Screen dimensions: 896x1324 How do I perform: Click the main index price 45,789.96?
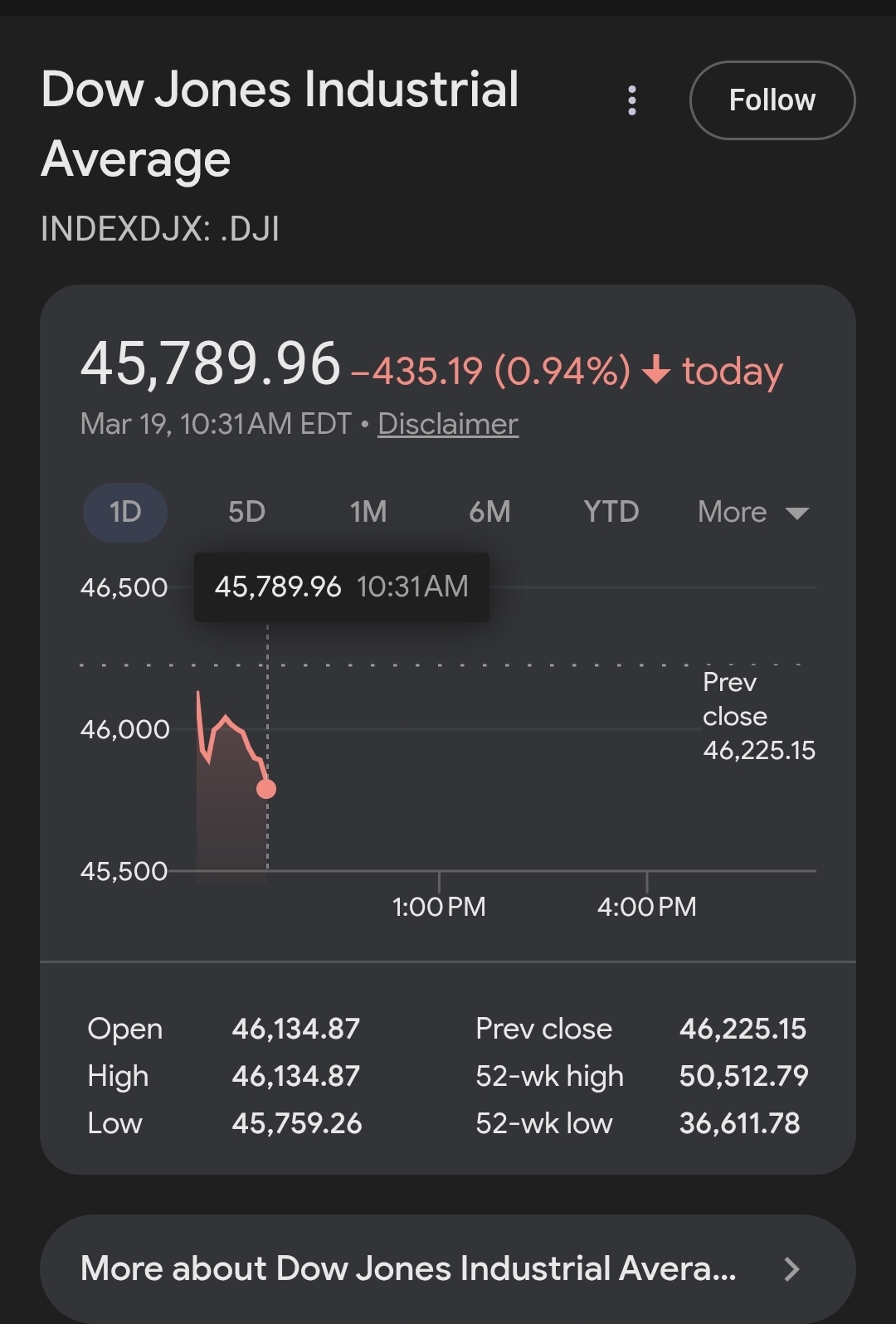(x=210, y=364)
